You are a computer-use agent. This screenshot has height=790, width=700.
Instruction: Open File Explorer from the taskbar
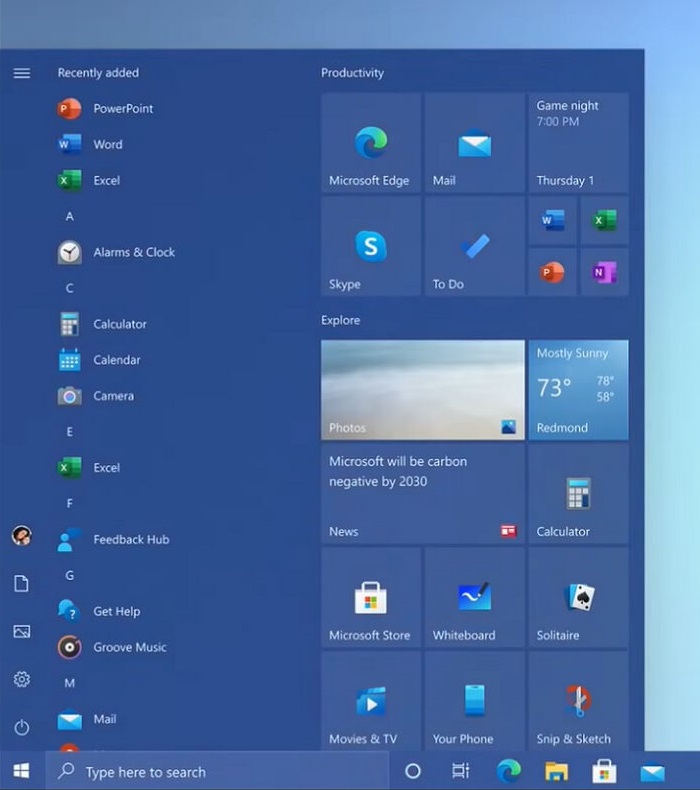pyautogui.click(x=556, y=771)
